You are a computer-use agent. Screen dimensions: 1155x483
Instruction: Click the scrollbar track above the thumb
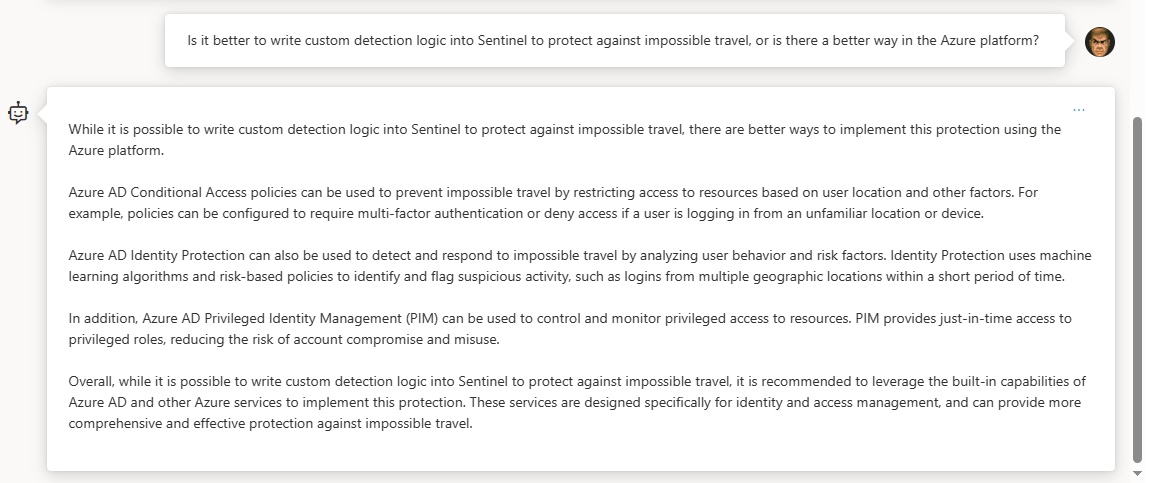point(1137,59)
